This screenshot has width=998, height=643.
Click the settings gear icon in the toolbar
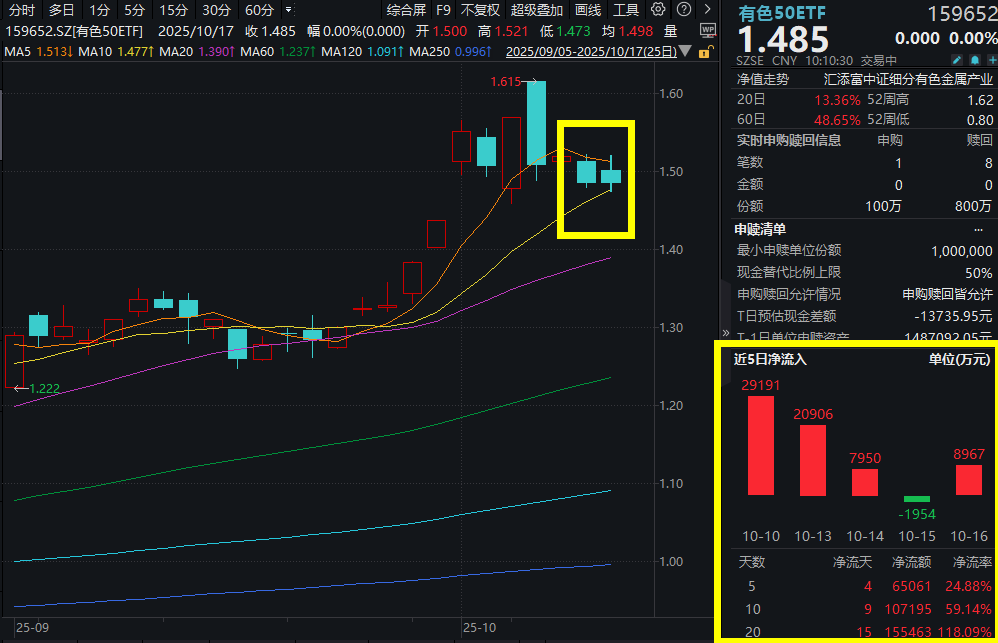[657, 8]
